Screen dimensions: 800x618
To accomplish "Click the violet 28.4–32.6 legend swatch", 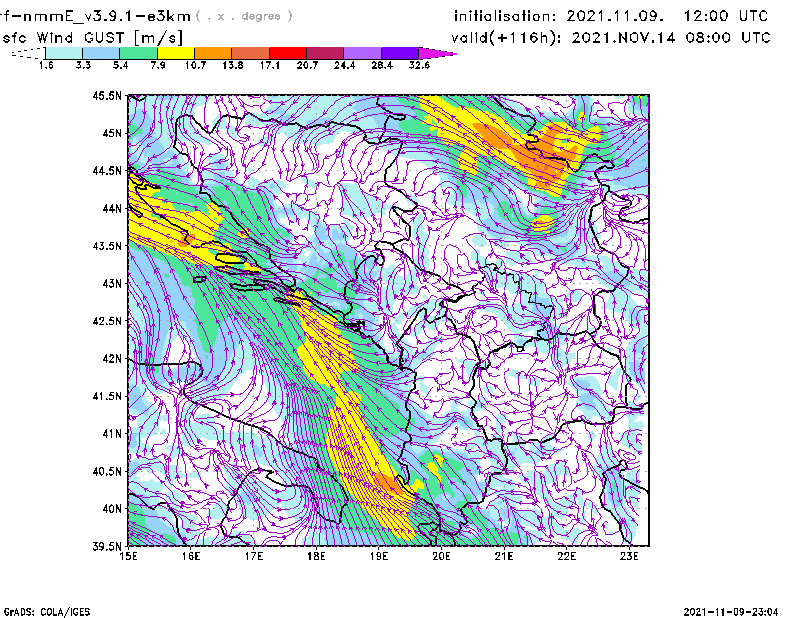I will tap(400, 53).
